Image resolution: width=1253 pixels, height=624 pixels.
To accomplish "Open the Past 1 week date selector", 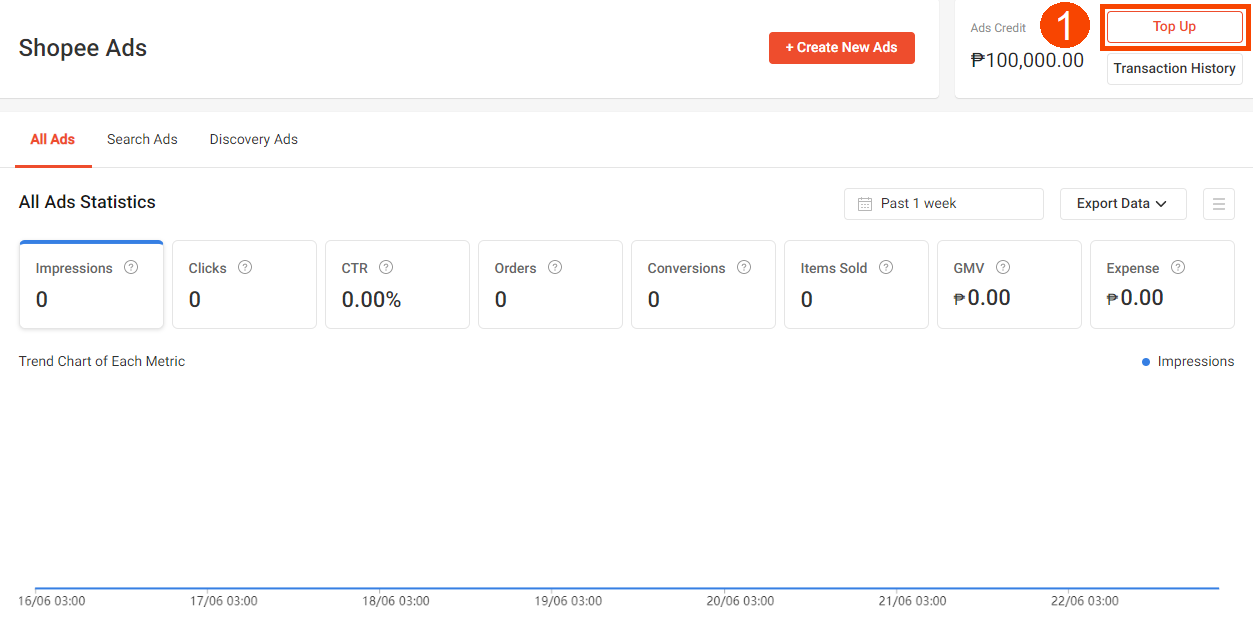I will (x=944, y=204).
